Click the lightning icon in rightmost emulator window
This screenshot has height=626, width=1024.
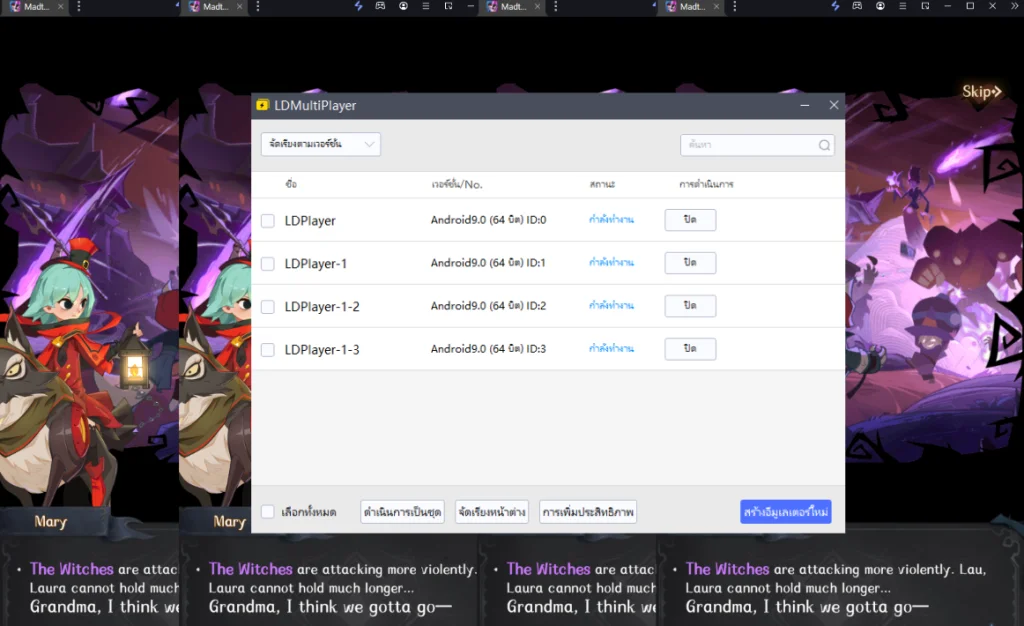tap(835, 6)
